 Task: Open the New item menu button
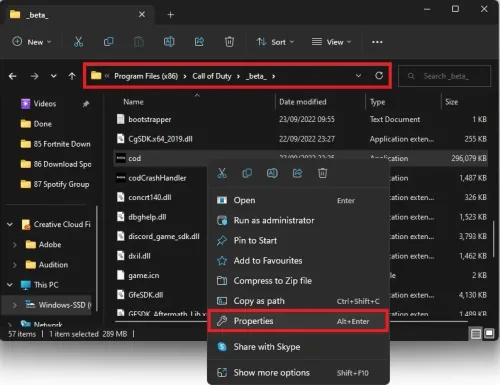click(32, 42)
